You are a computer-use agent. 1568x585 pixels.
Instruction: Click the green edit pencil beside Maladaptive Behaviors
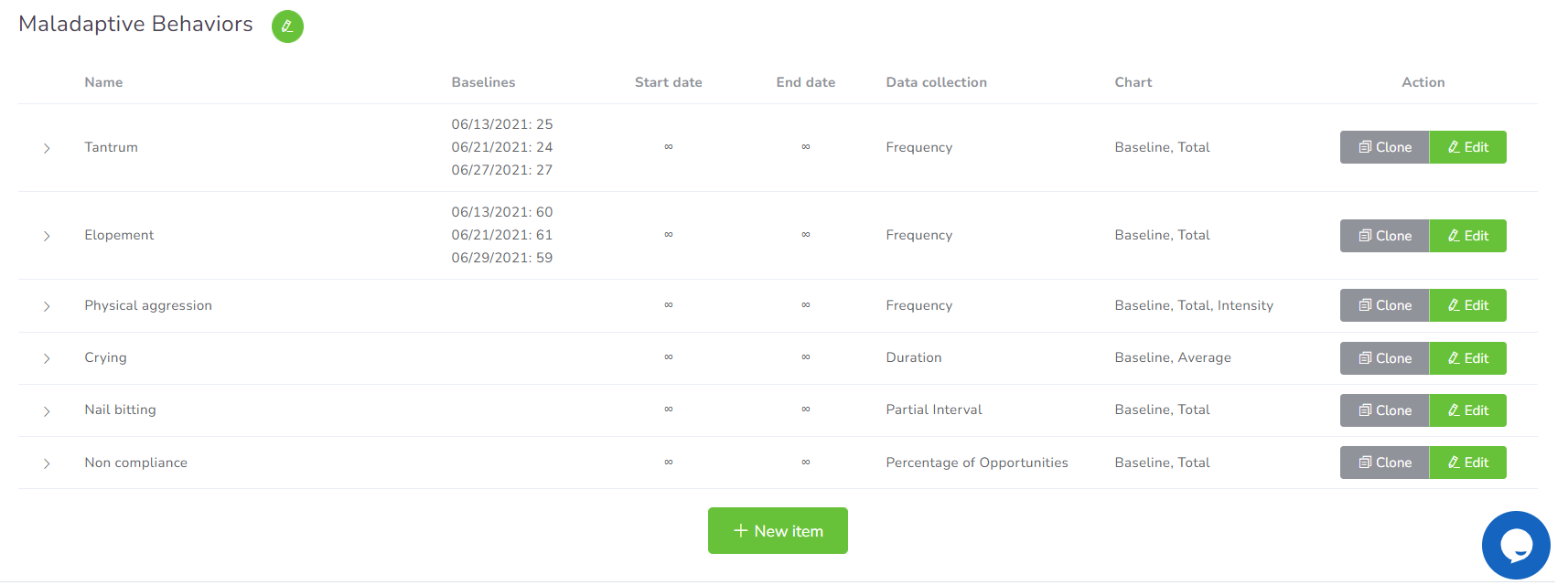tap(287, 27)
